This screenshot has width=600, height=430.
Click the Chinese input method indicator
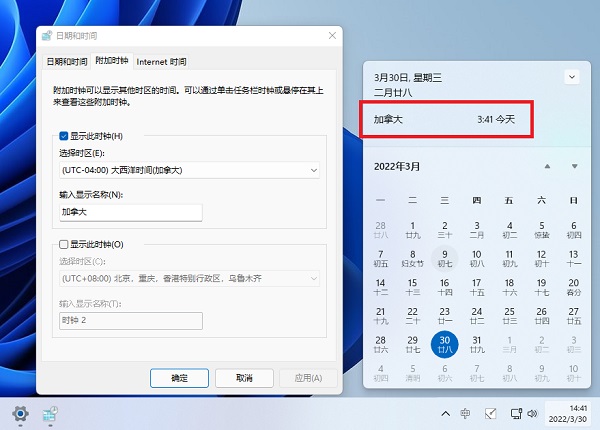(466, 413)
